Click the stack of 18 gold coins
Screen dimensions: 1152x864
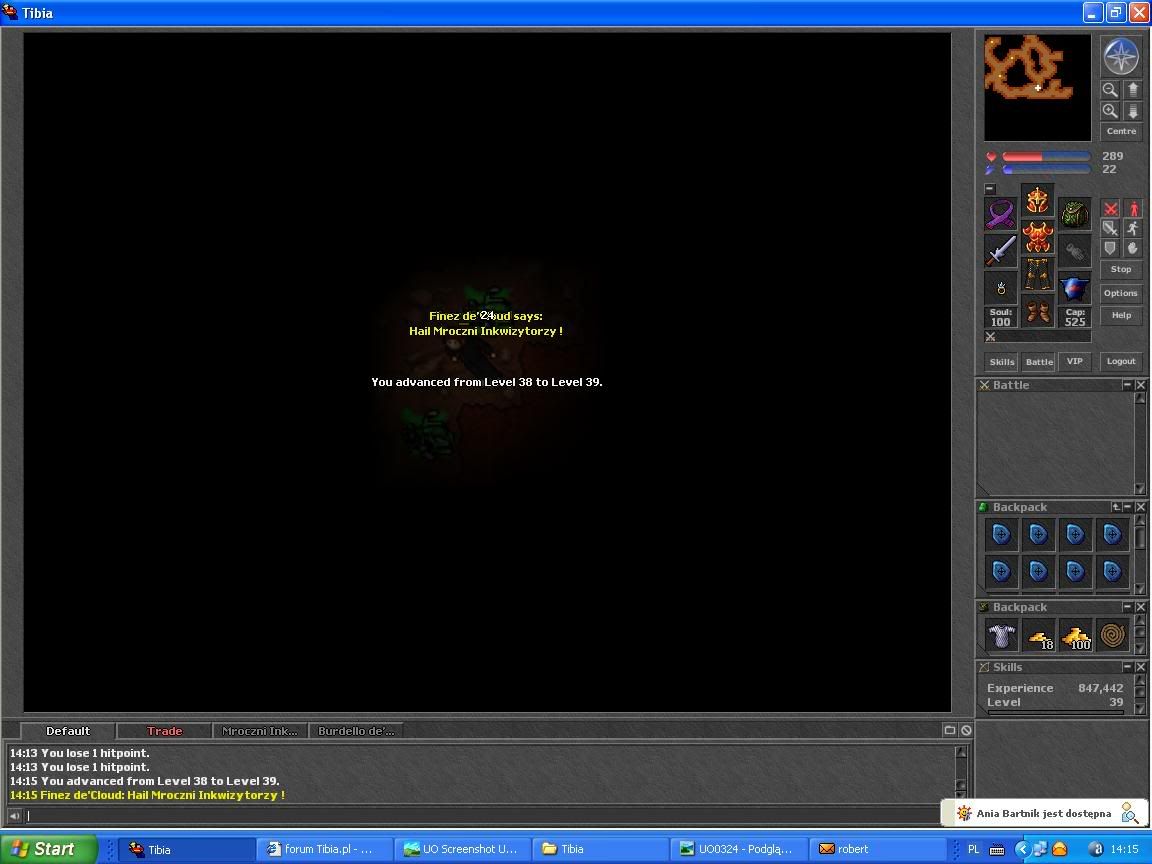[x=1039, y=636]
